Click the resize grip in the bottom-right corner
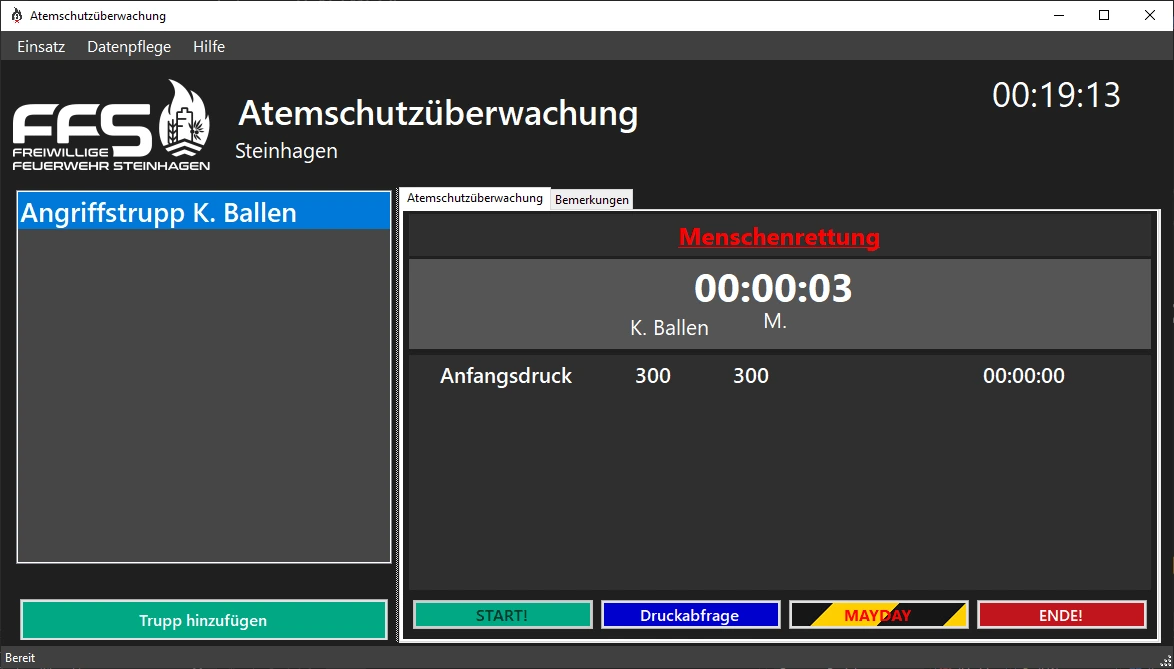1174x669 pixels. point(1166,662)
